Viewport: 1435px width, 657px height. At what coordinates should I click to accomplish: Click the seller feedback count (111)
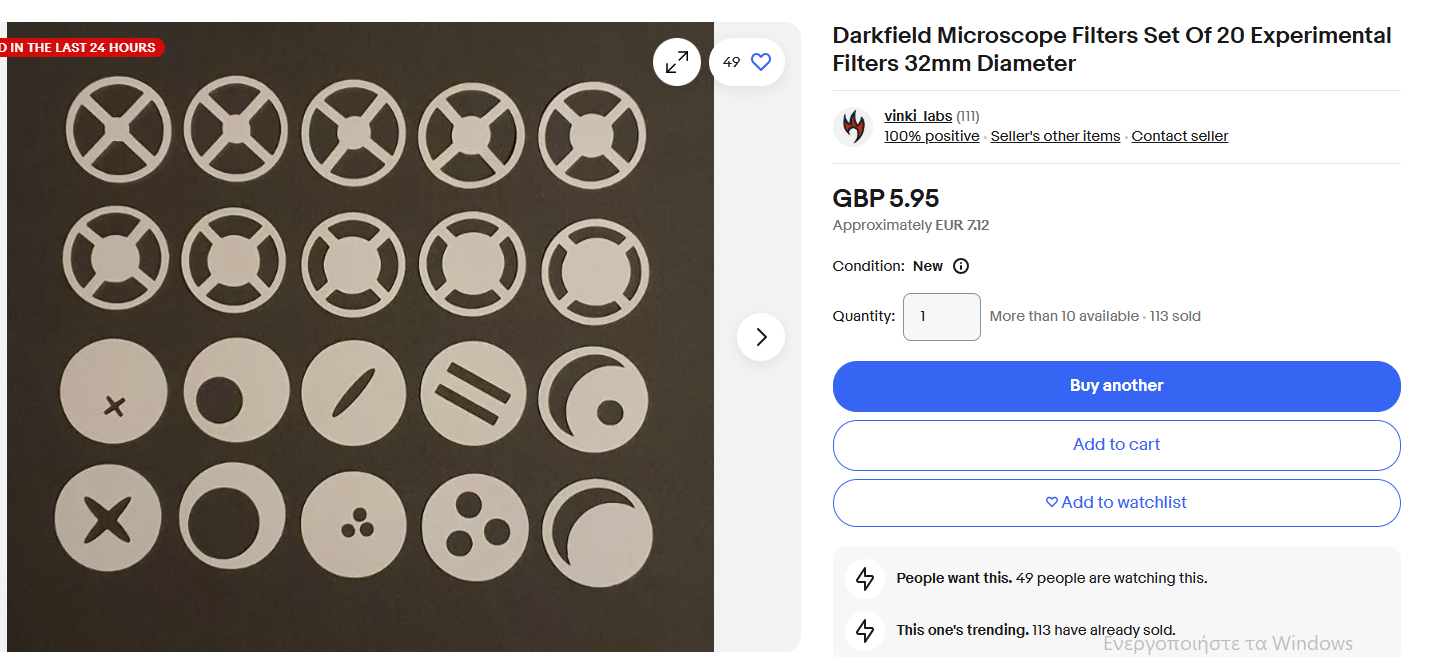967,116
